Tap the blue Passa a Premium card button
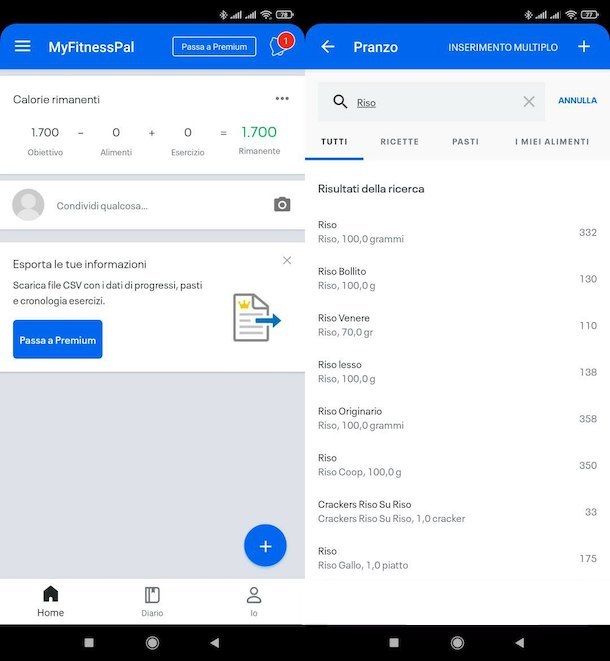 58,339
